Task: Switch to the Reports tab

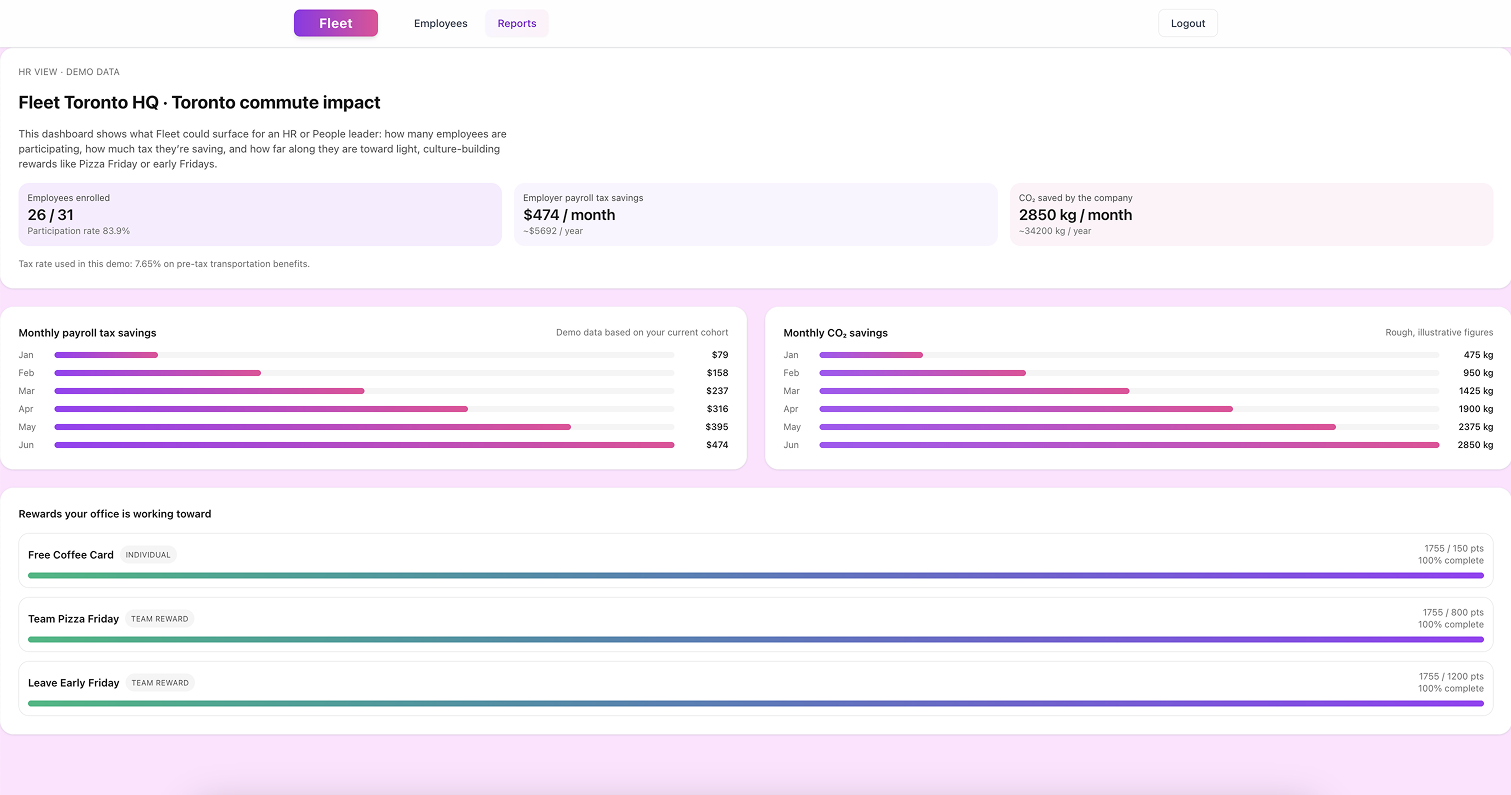Action: coord(516,23)
